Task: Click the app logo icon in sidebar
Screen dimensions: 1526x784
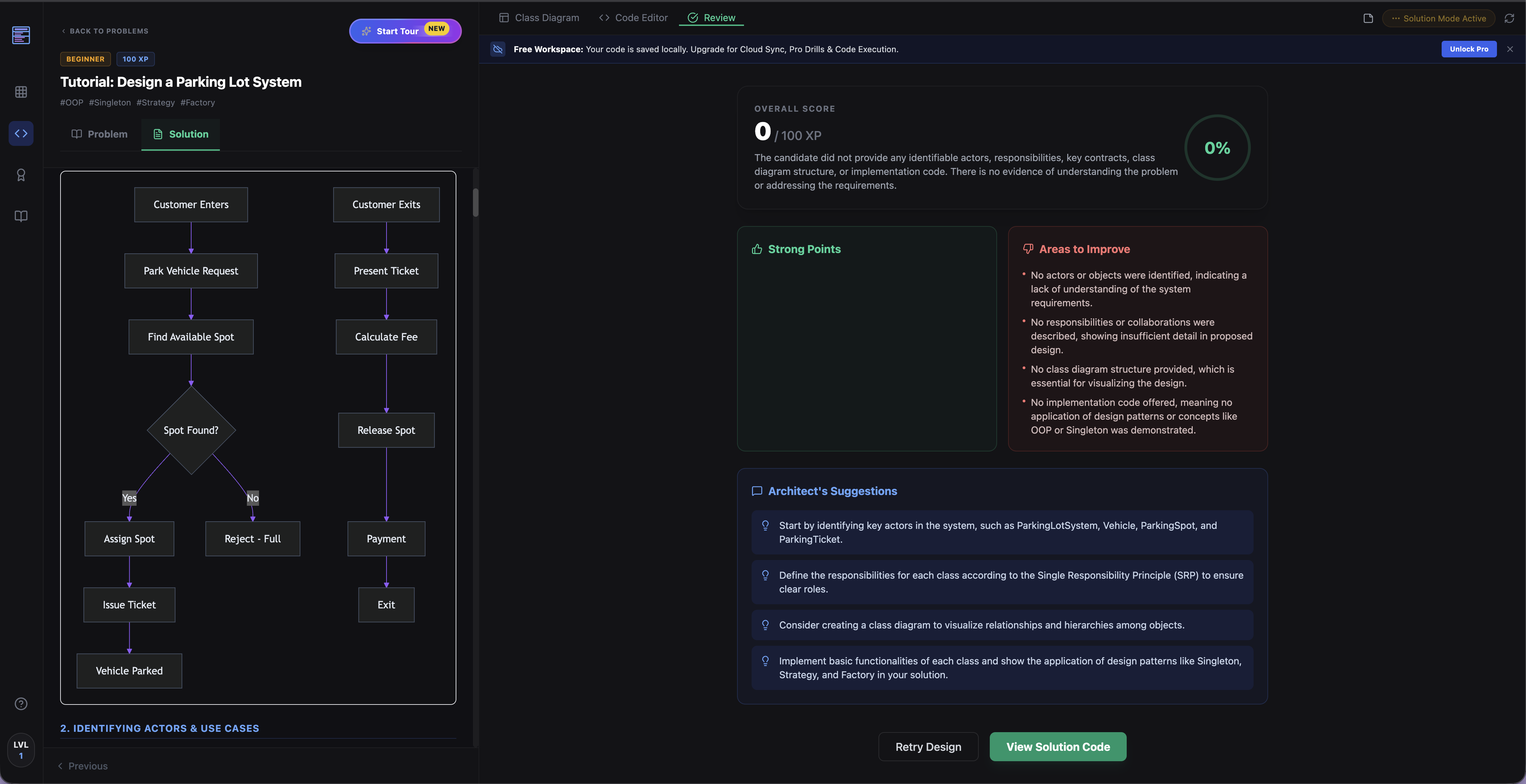Action: [21, 35]
